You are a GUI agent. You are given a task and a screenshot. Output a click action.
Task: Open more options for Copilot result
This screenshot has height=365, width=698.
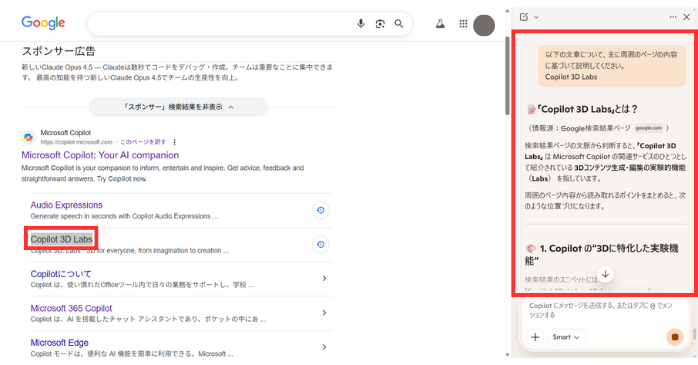174,142
